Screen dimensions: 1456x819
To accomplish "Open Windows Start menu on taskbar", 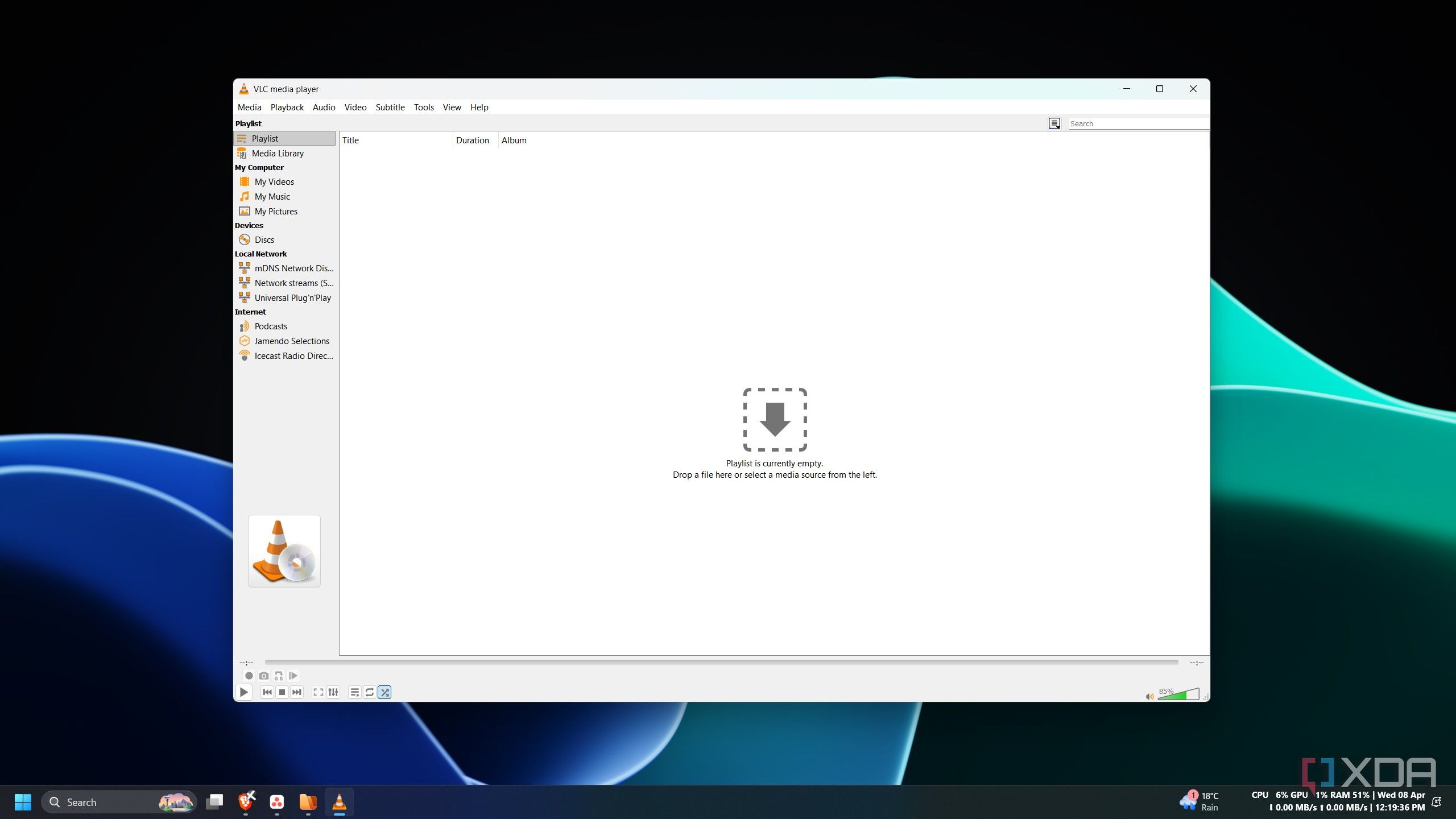I will 23,802.
